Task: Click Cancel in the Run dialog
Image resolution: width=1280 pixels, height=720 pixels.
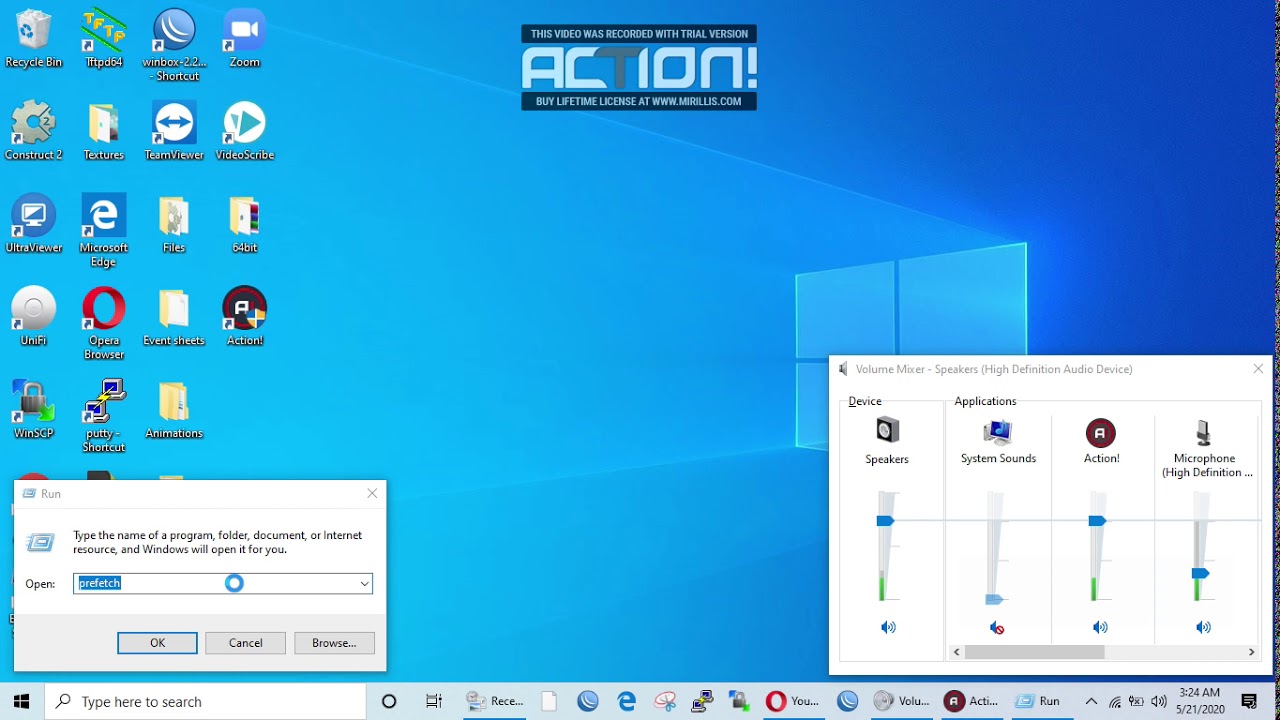Action: coord(245,643)
